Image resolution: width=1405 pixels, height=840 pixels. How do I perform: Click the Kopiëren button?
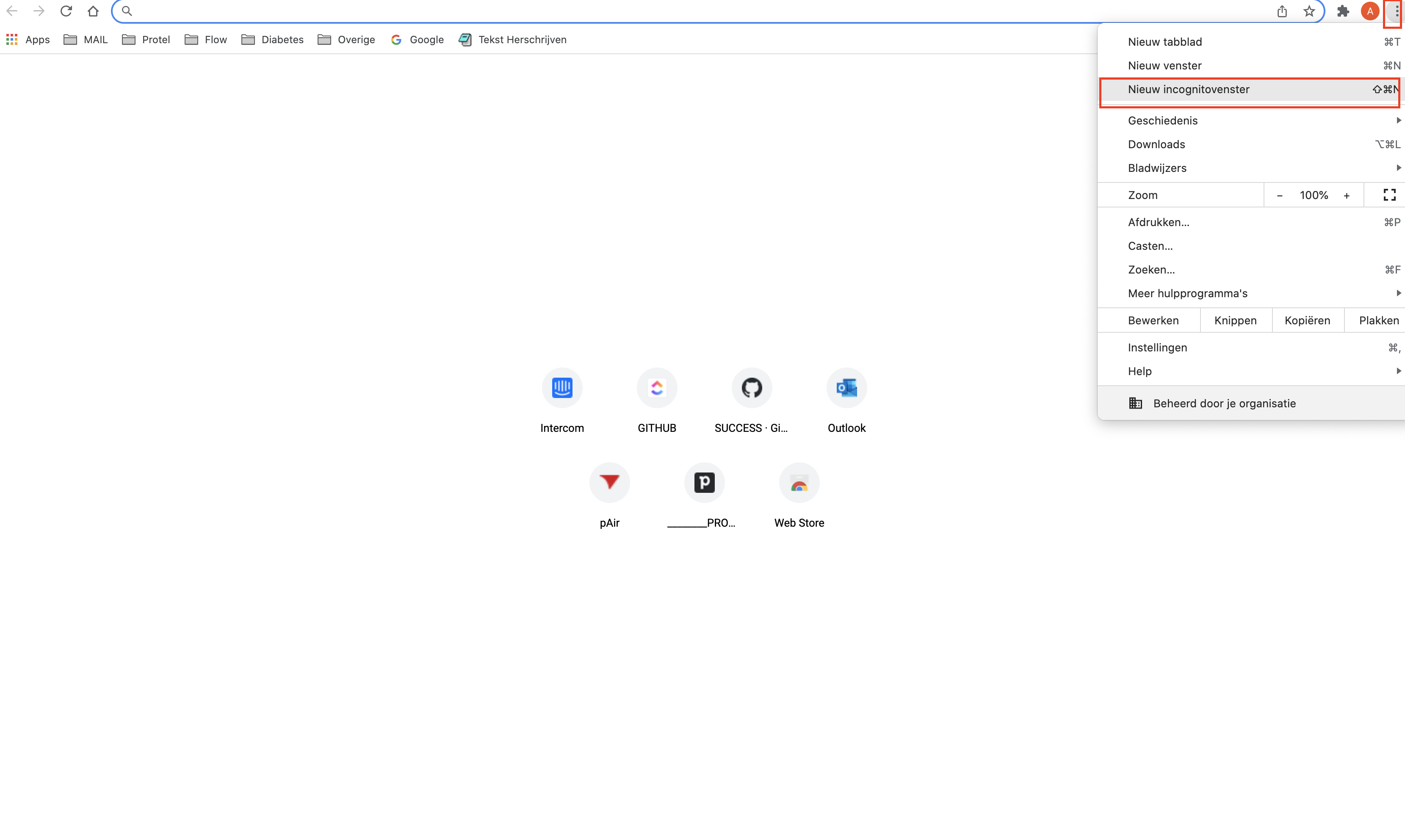1307,321
